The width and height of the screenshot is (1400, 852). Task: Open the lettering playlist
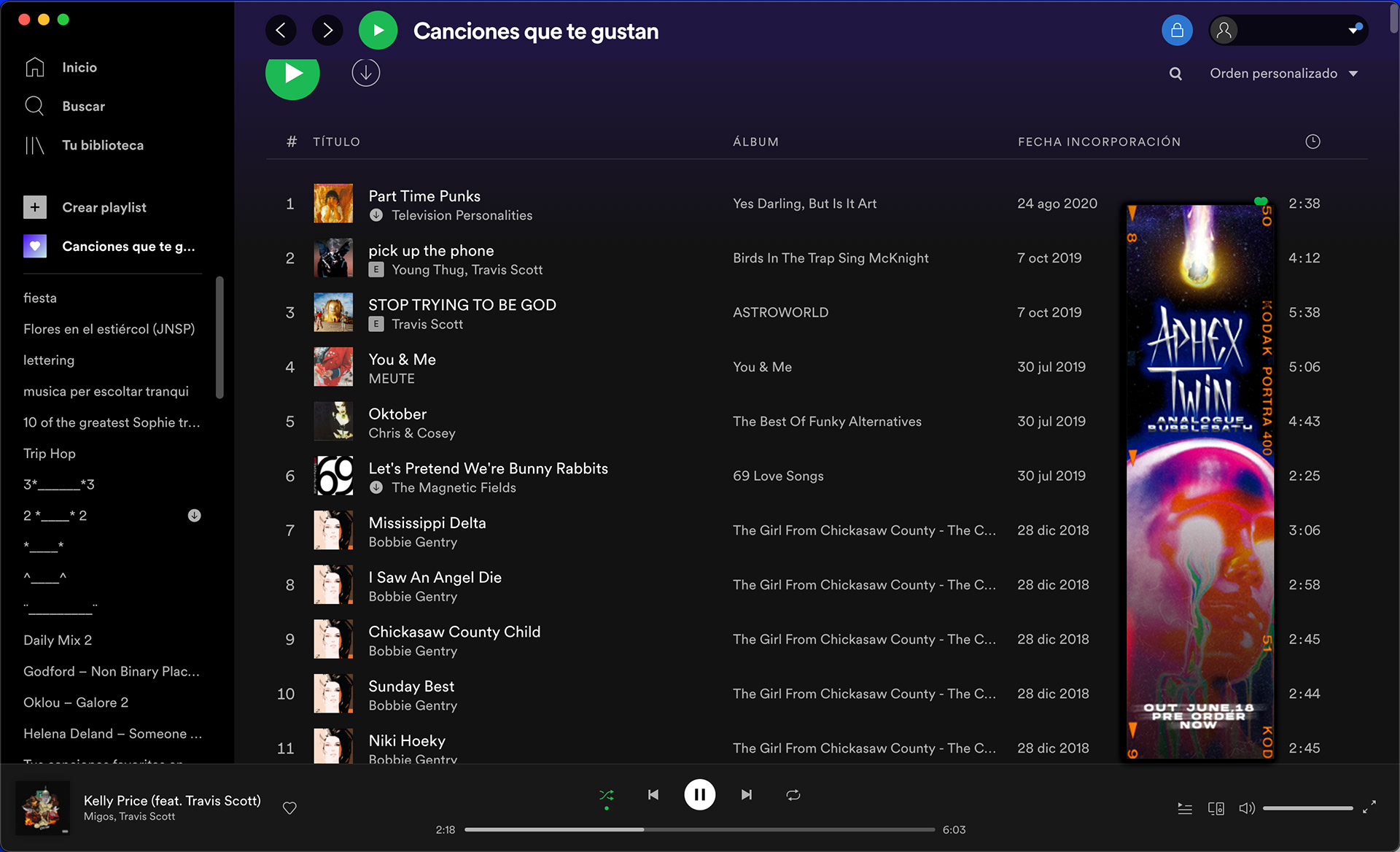49,360
